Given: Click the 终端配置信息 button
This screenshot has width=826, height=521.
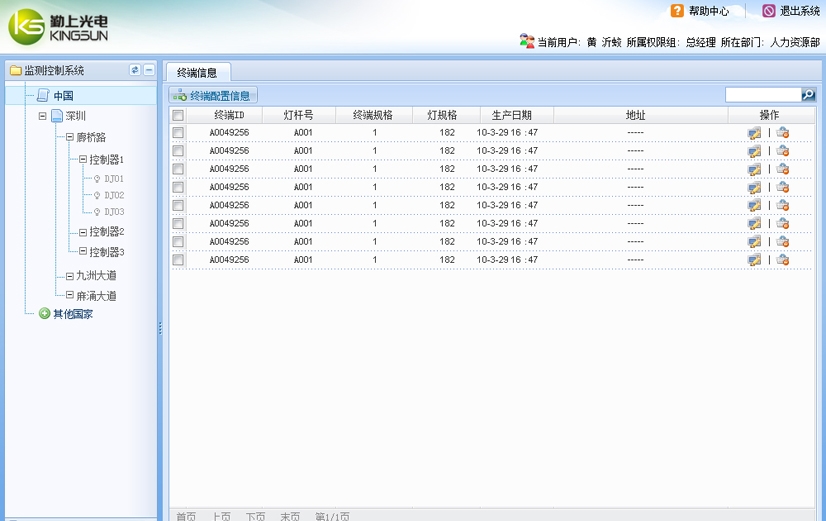Looking at the screenshot, I should [x=213, y=96].
